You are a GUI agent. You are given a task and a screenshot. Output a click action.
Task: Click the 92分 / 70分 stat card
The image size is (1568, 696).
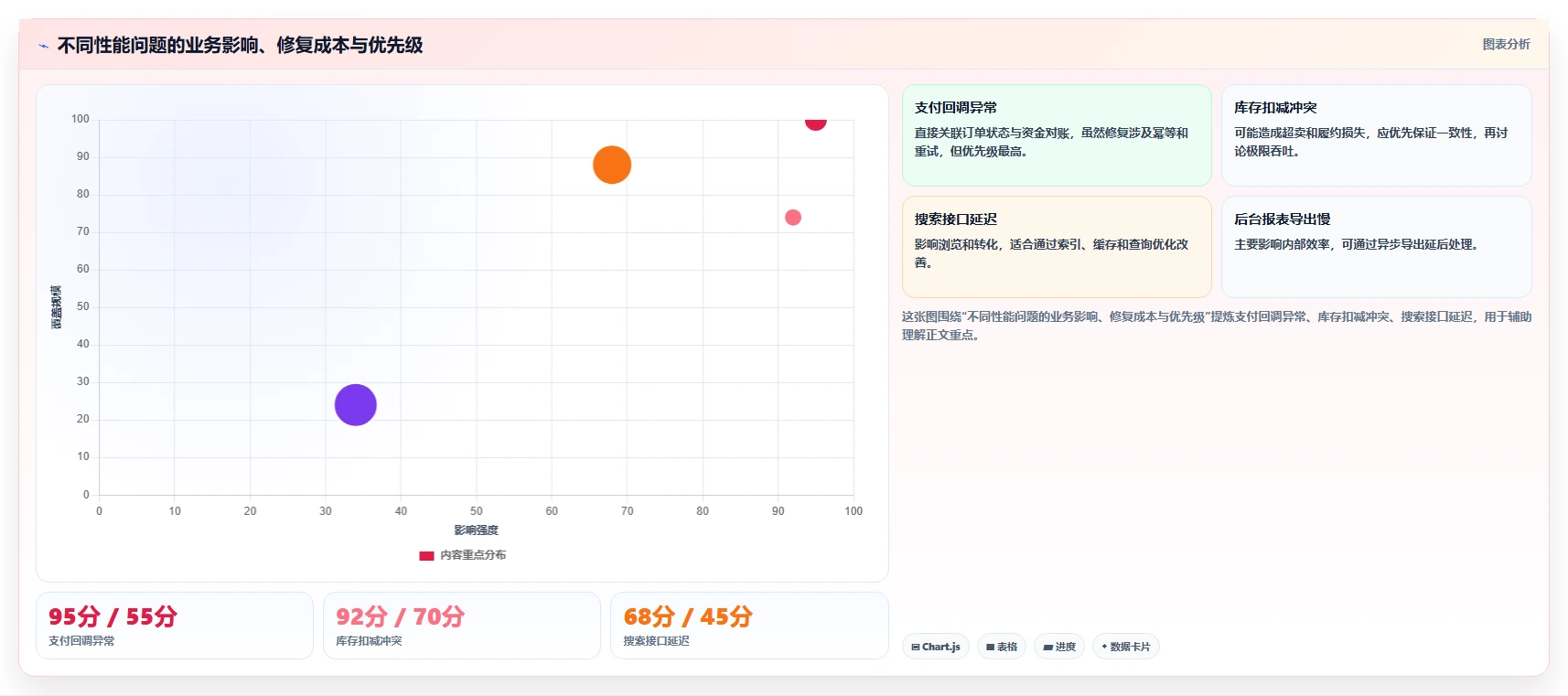(462, 626)
